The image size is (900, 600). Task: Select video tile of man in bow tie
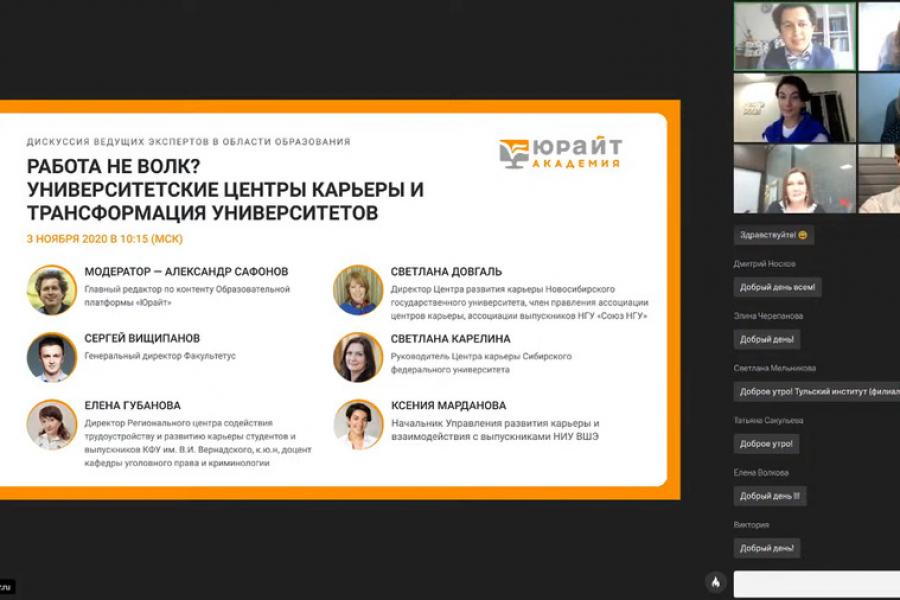click(x=794, y=36)
